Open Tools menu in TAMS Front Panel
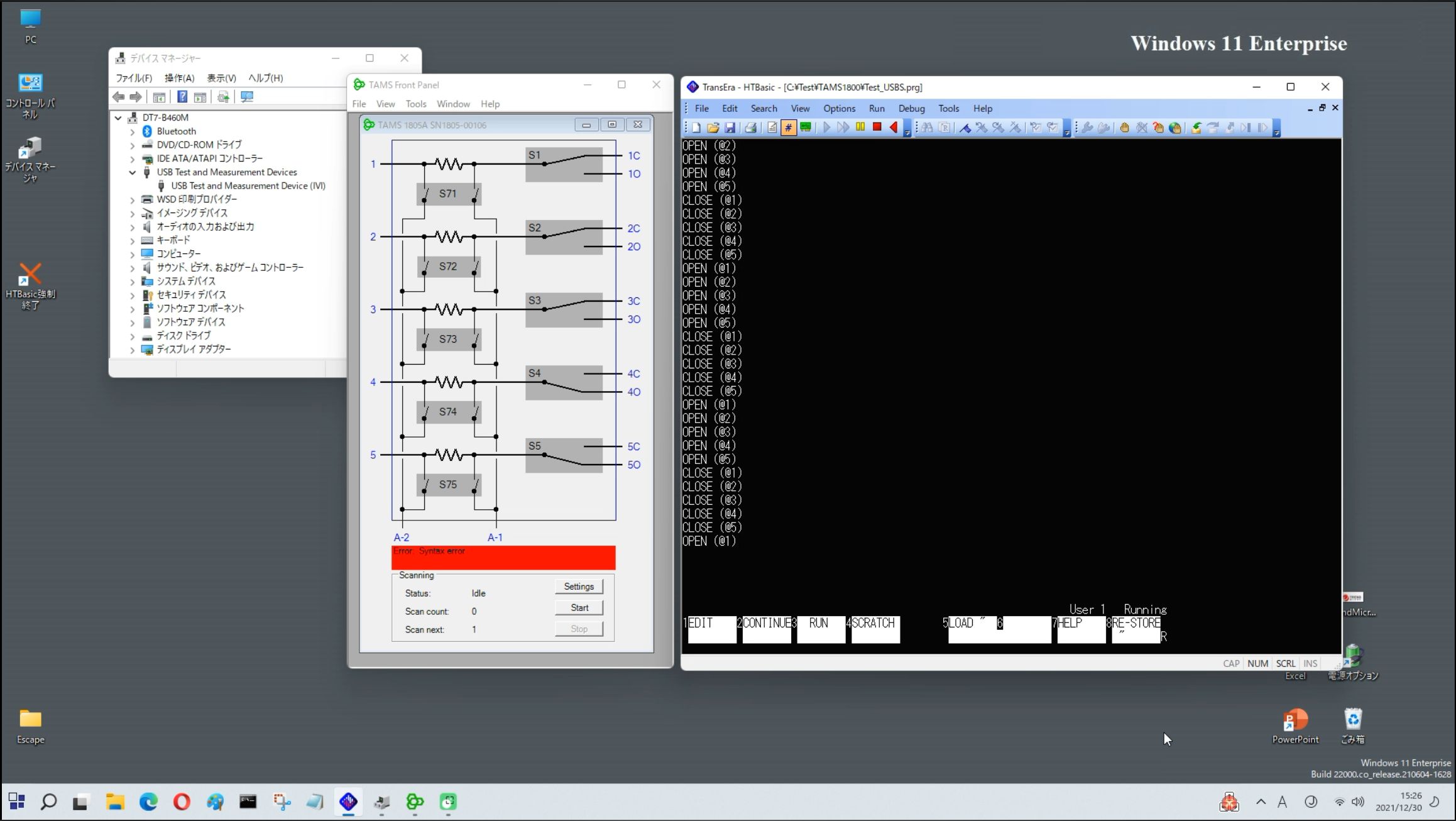Screen dimensions: 1456x821 click(x=415, y=104)
